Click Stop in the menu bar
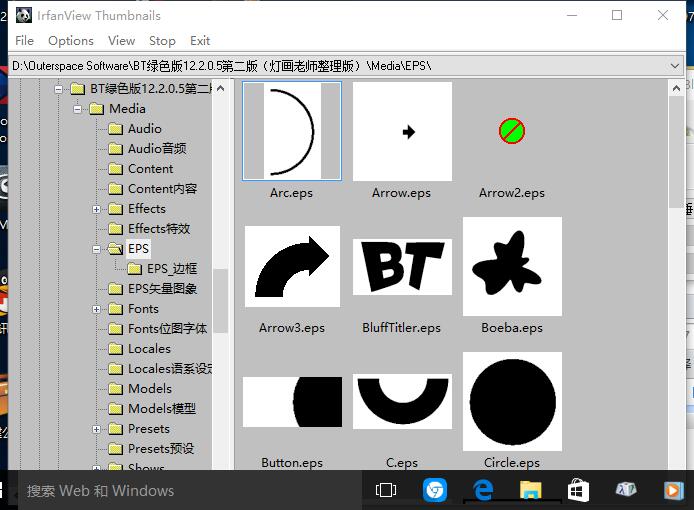Image resolution: width=694 pixels, height=510 pixels. (x=162, y=41)
